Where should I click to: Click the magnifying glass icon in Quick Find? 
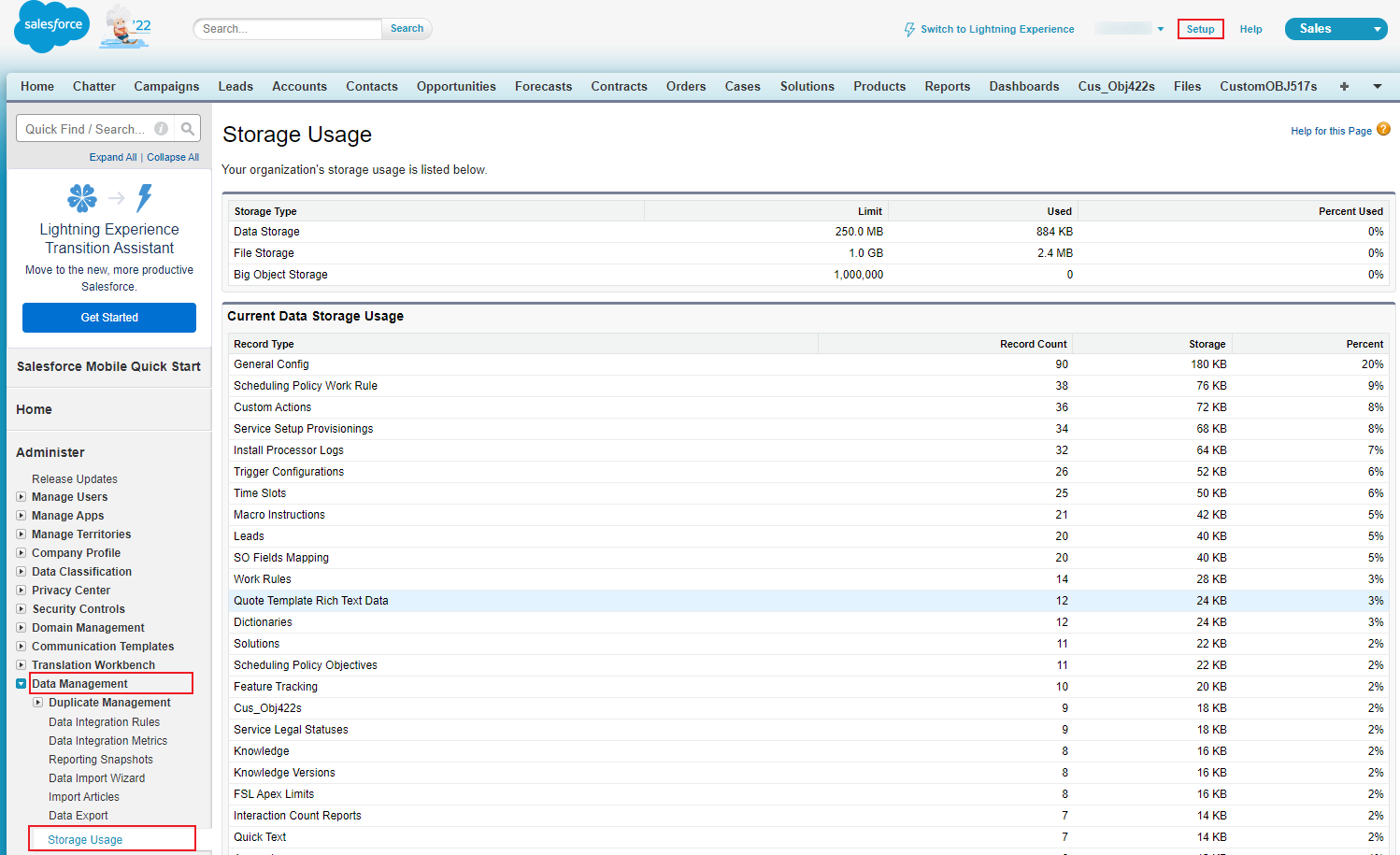click(187, 128)
